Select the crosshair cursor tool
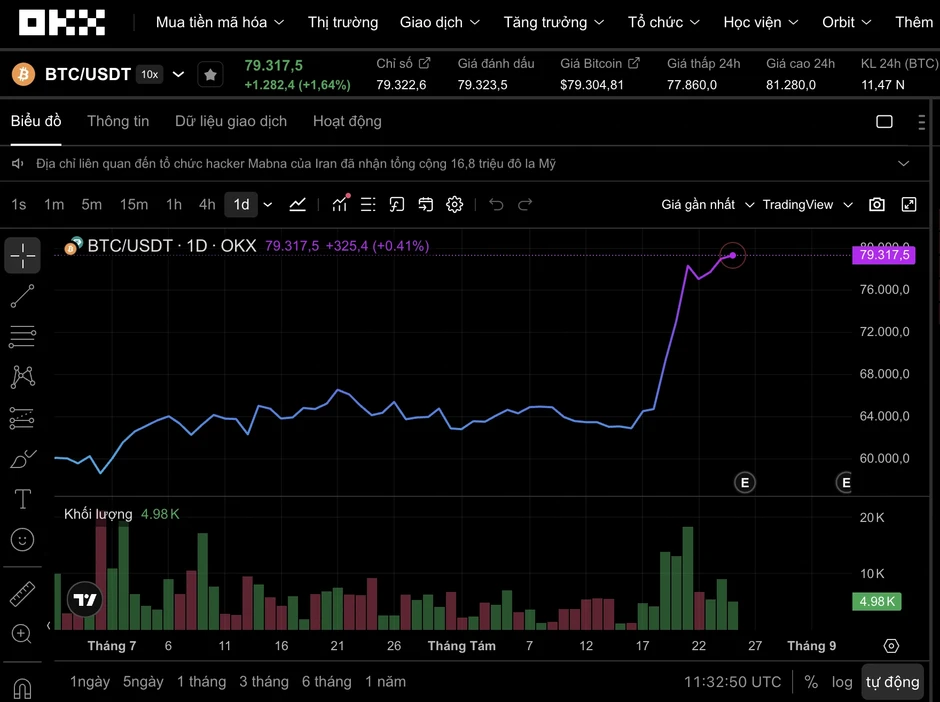The image size is (940, 702). coord(22,255)
